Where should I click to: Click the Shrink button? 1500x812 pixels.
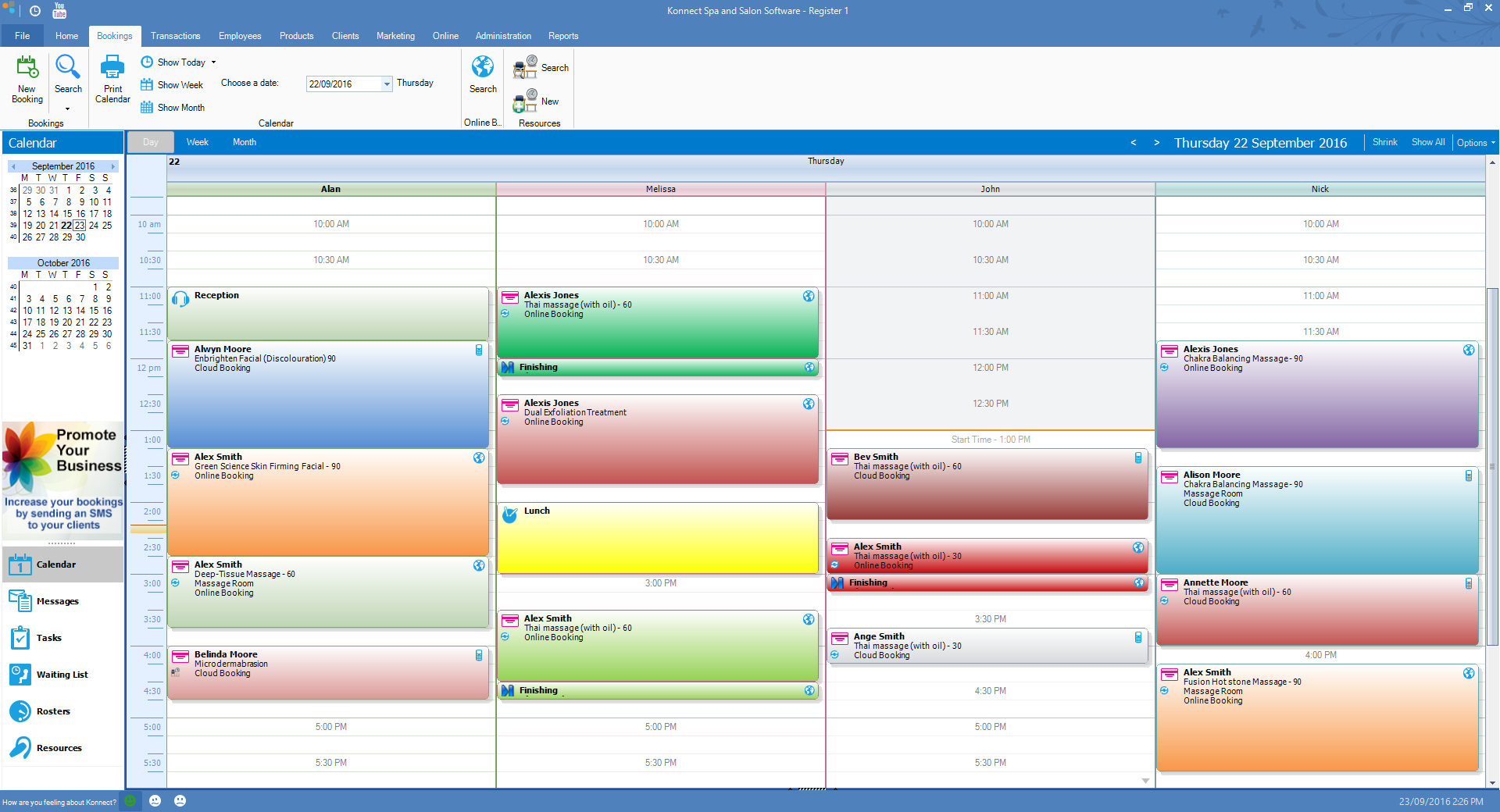(1384, 142)
